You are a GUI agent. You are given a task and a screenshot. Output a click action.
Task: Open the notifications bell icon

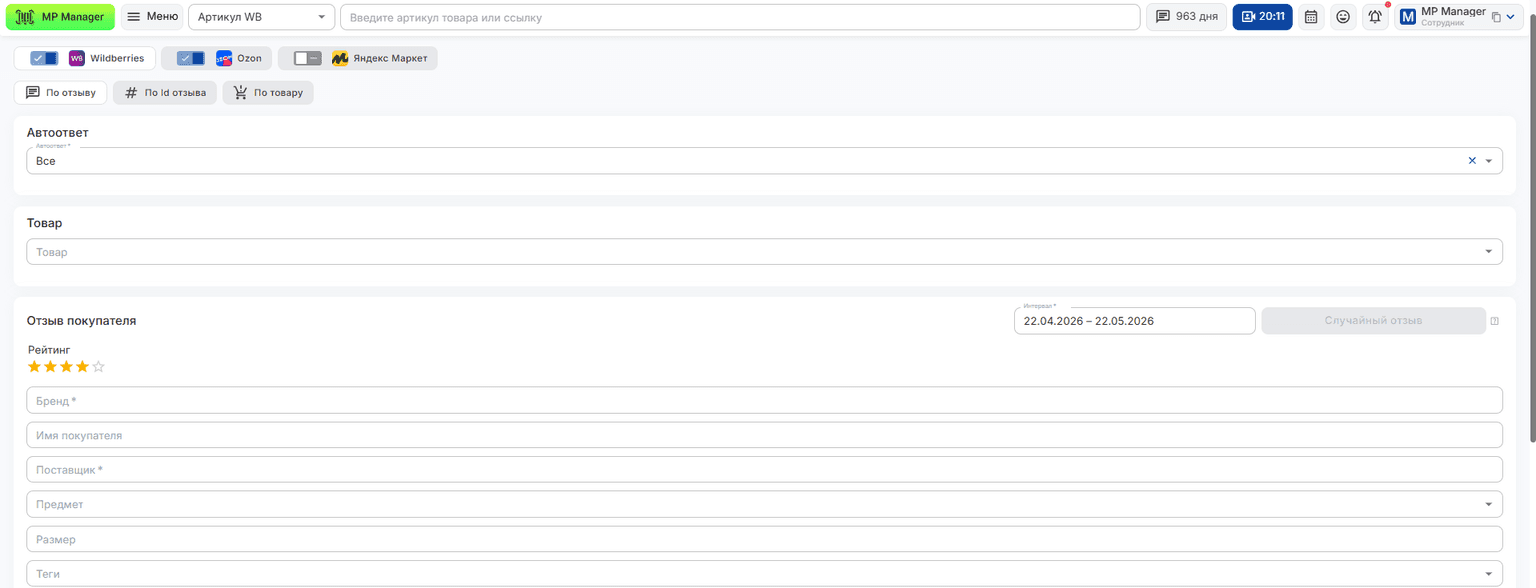tap(1376, 17)
